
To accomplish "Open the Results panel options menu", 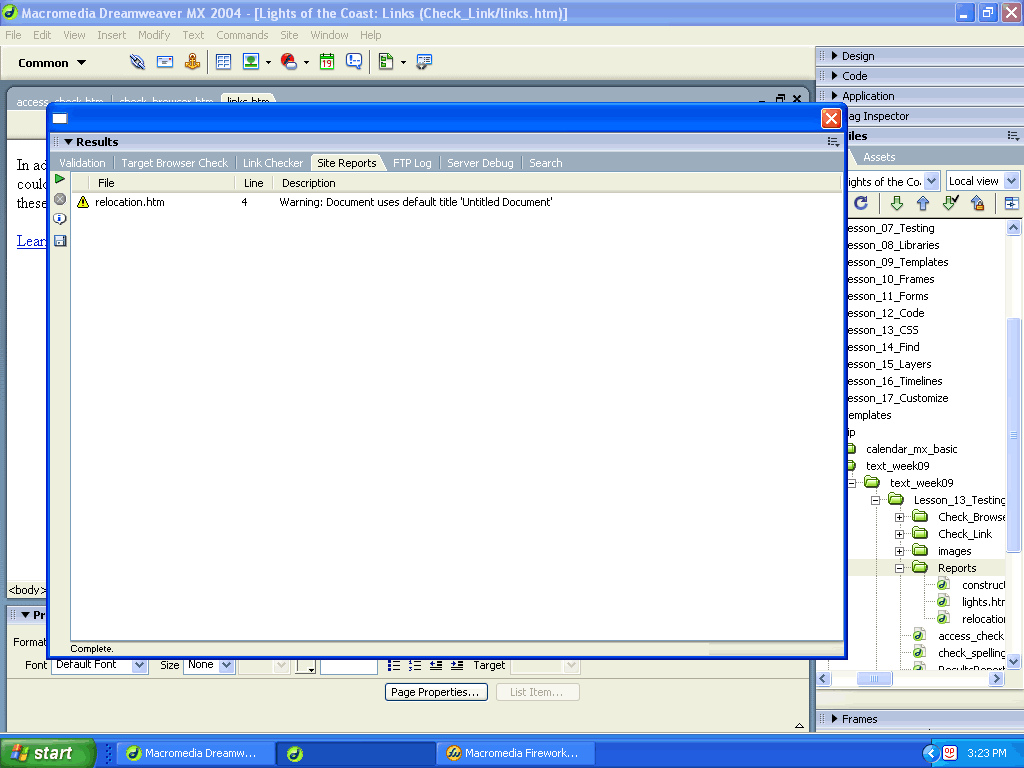I will click(833, 142).
